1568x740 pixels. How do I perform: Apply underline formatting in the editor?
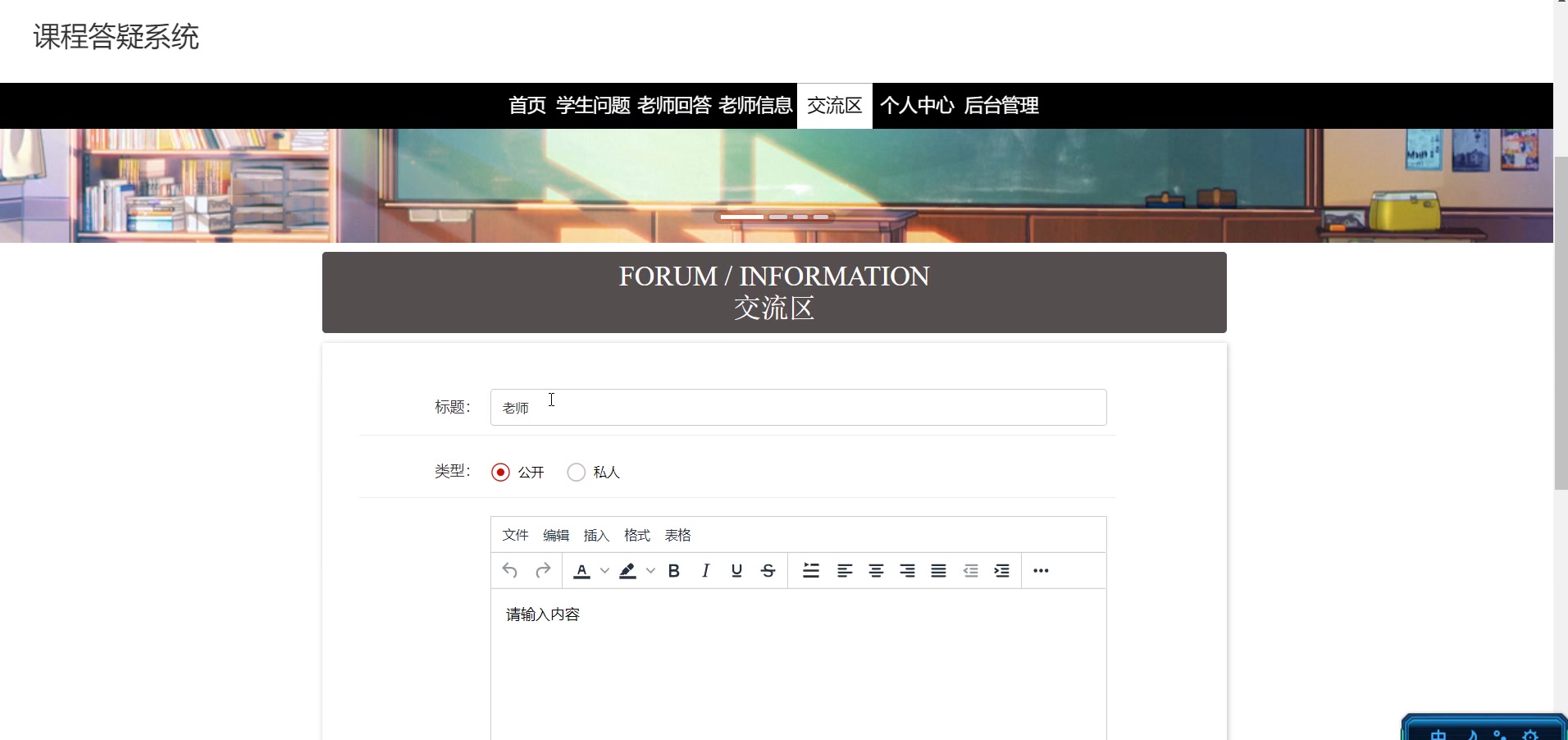736,570
